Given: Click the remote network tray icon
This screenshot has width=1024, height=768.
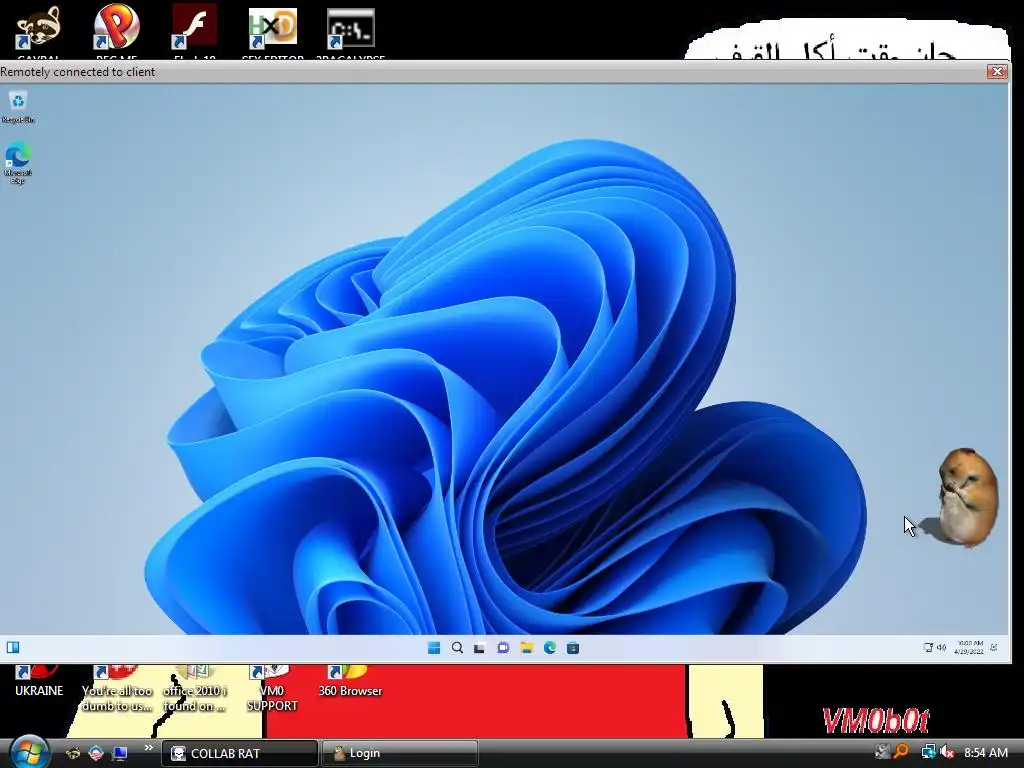Looking at the screenshot, I should tap(928, 648).
